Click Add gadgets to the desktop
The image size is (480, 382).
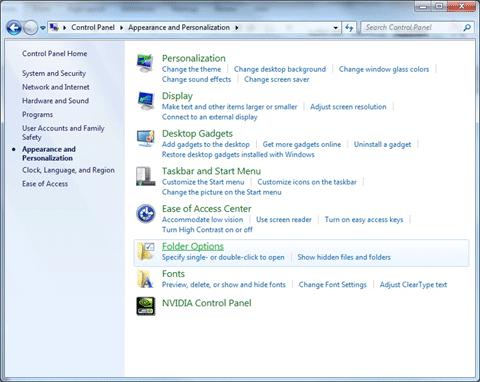click(206, 145)
